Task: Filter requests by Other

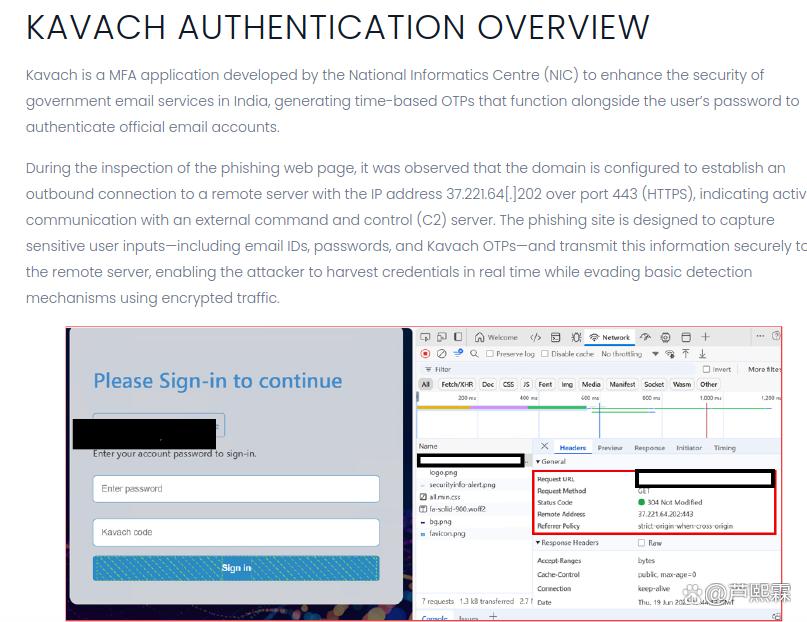Action: coord(709,384)
